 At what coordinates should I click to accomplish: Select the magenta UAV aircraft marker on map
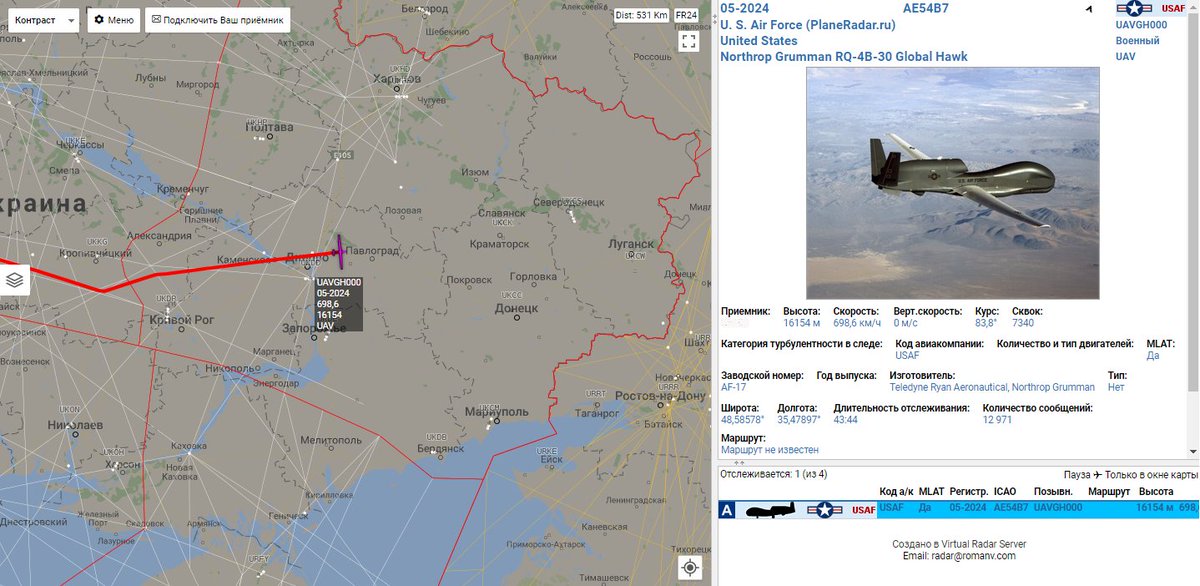click(x=340, y=252)
